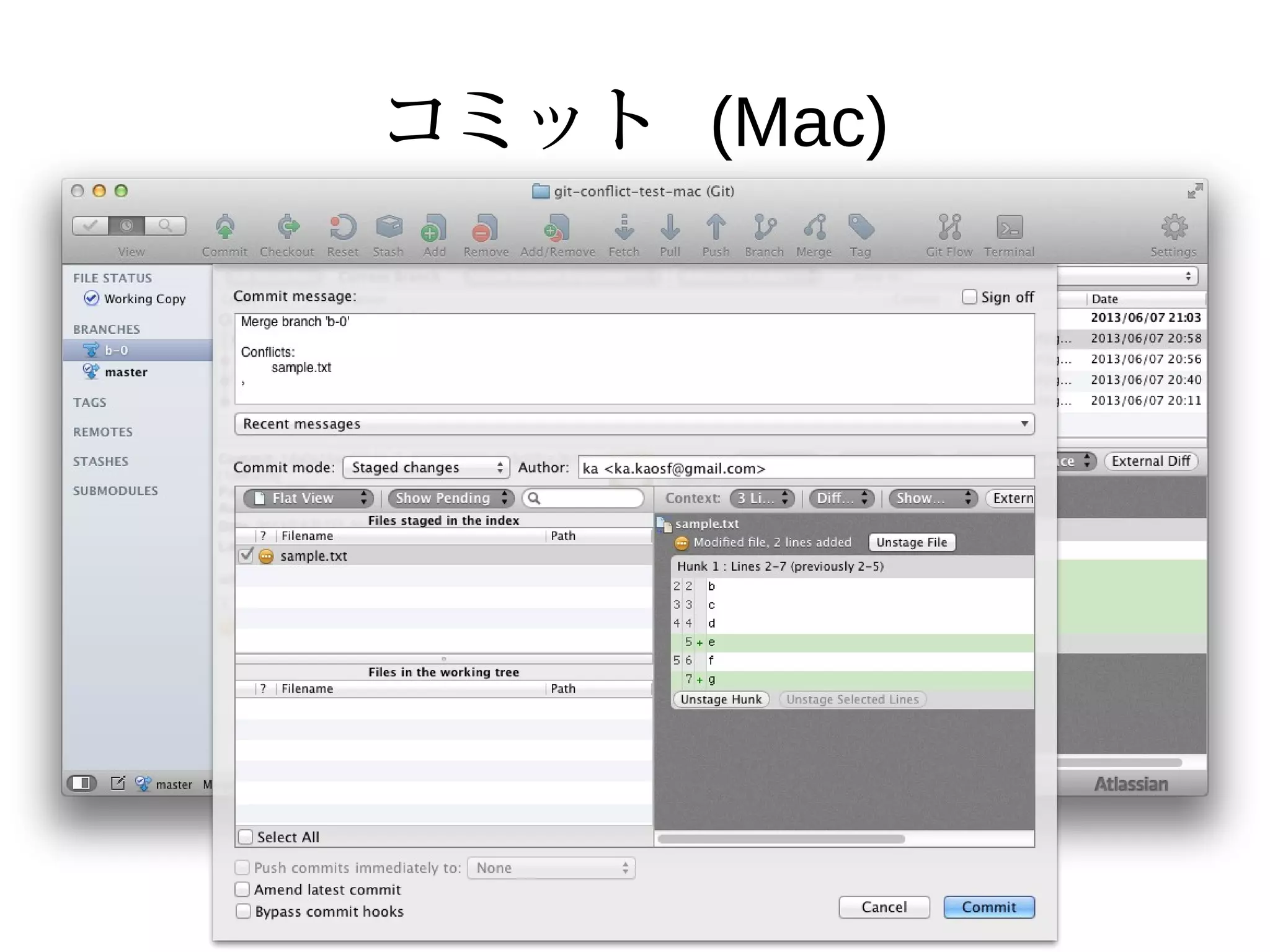Click the blue Commit button
This screenshot has height=952, width=1270.
(x=989, y=907)
